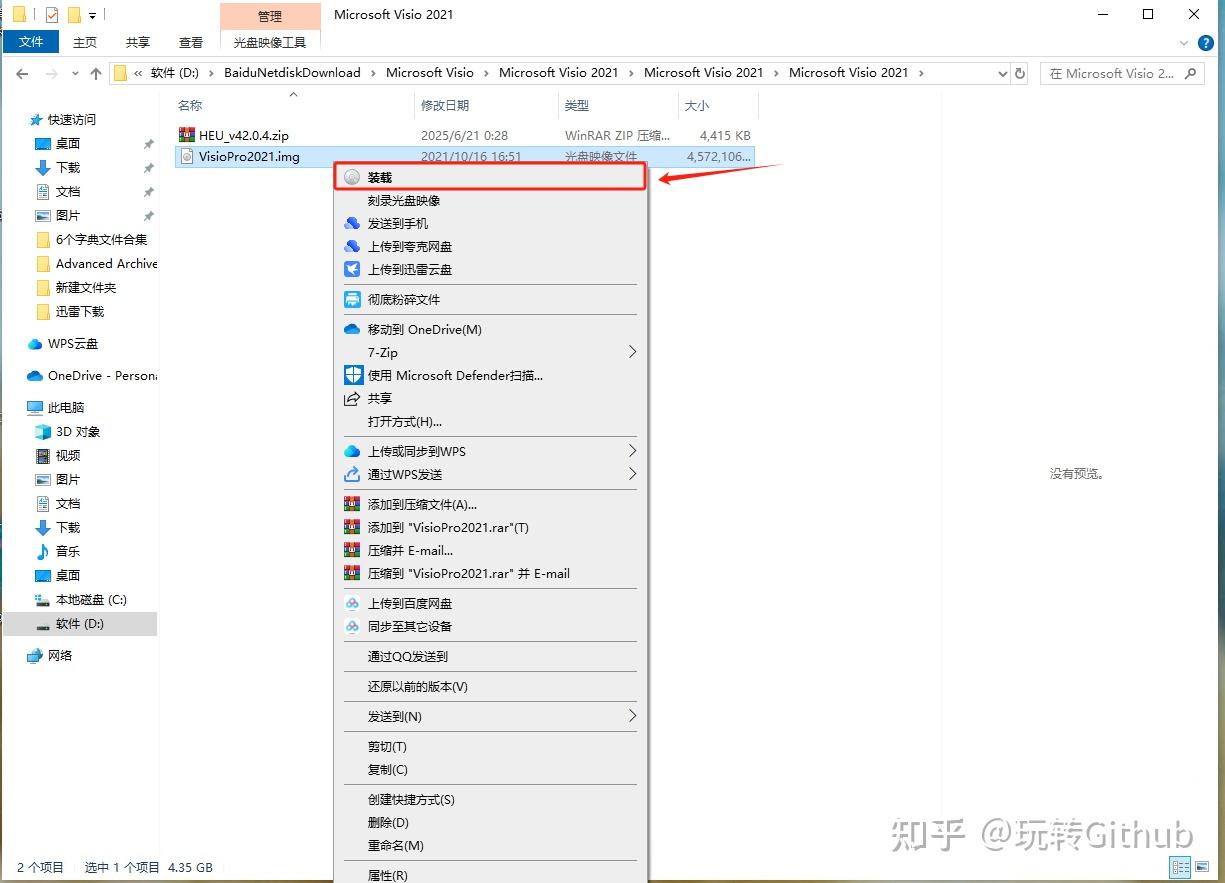Open the address bar dropdown arrow

coord(1003,72)
